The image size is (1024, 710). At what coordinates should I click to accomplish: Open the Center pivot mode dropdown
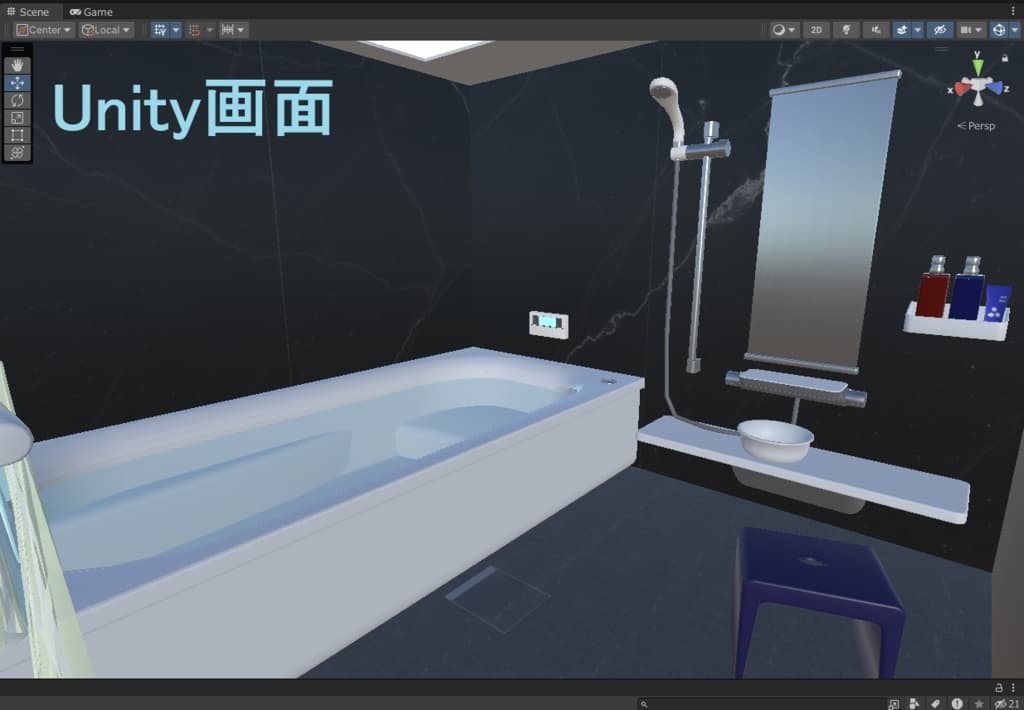(44, 30)
